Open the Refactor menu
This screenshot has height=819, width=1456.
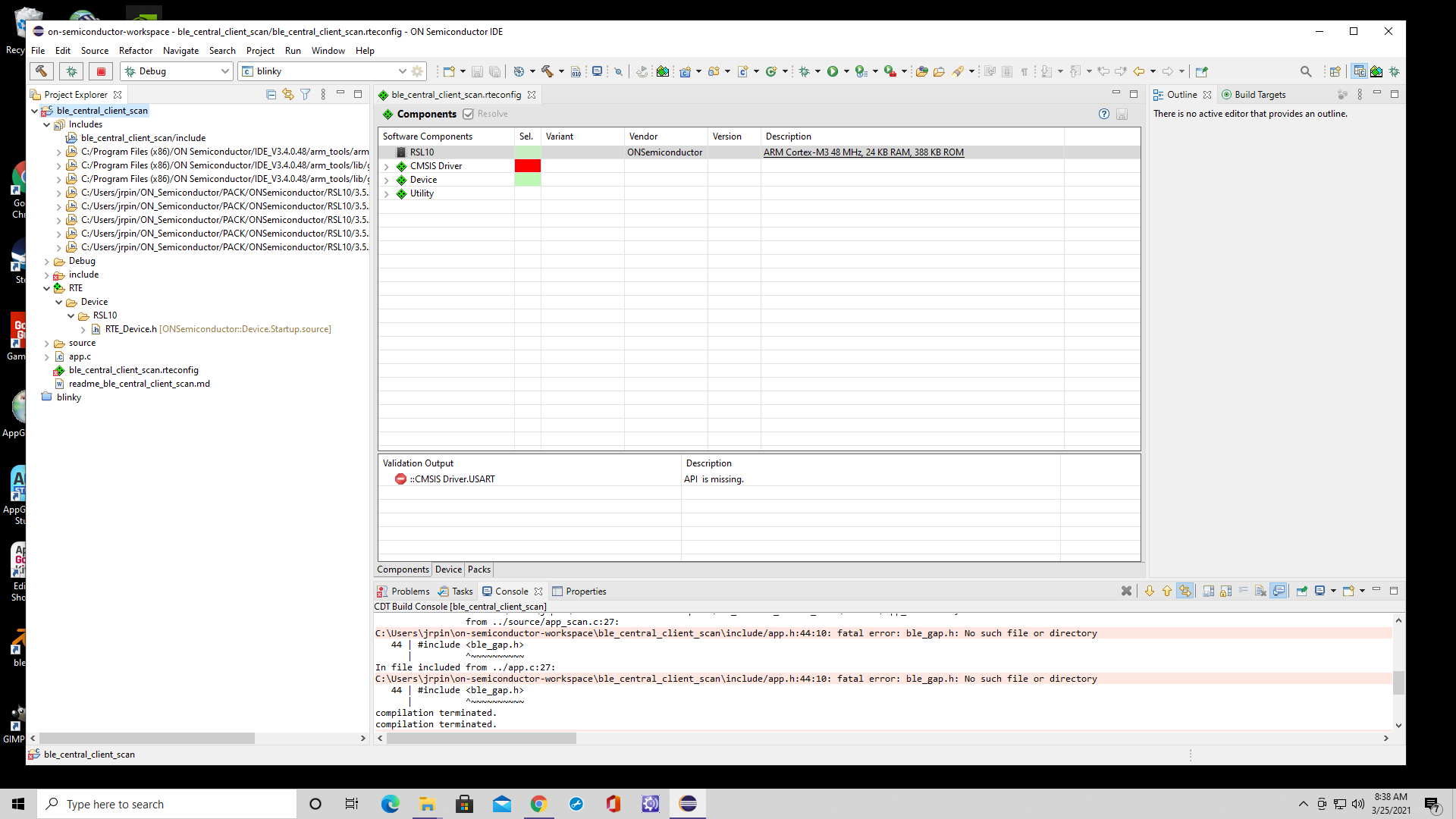136,51
